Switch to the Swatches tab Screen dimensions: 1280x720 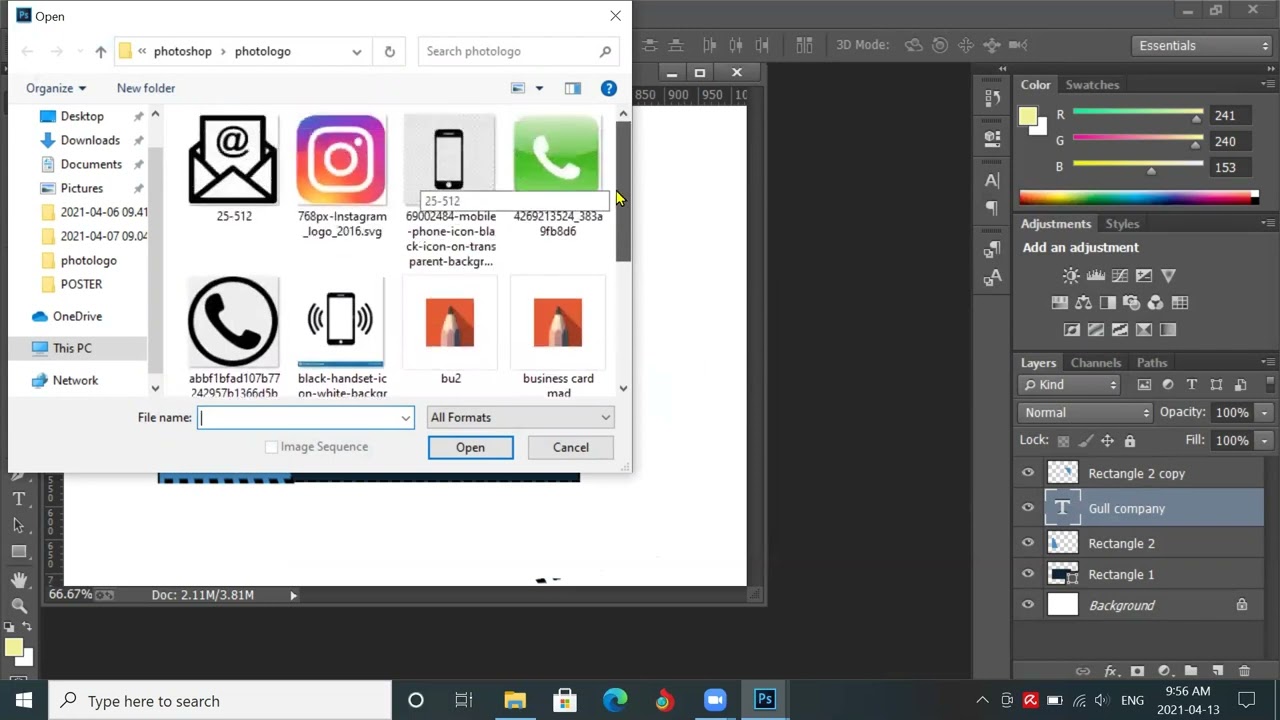pos(1092,85)
